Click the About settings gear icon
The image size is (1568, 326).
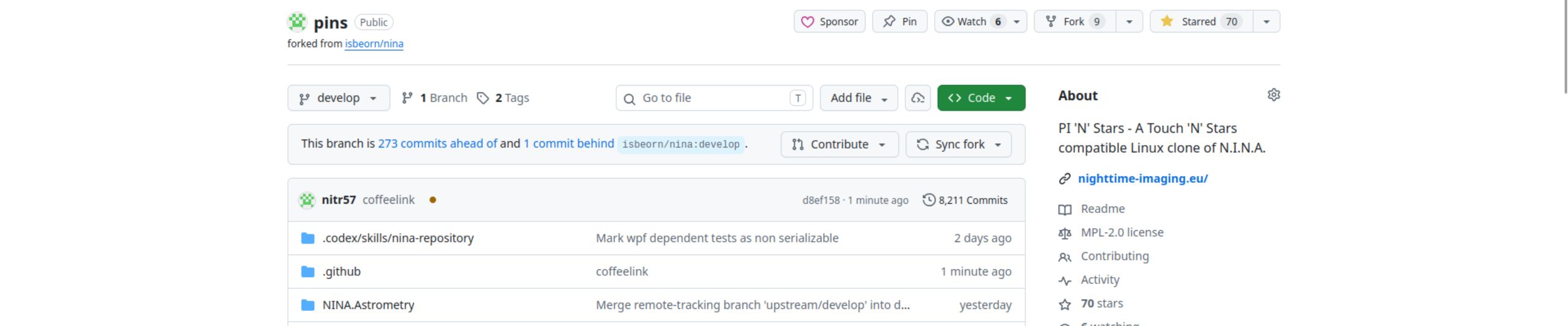coord(1273,95)
